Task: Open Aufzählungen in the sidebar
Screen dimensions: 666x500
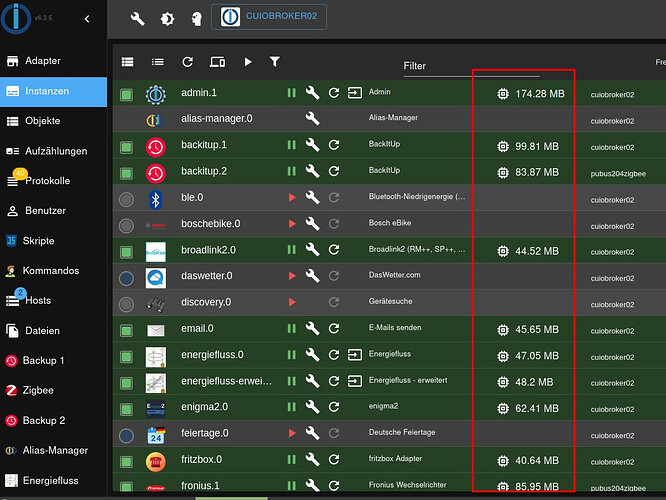Action: click(x=54, y=151)
